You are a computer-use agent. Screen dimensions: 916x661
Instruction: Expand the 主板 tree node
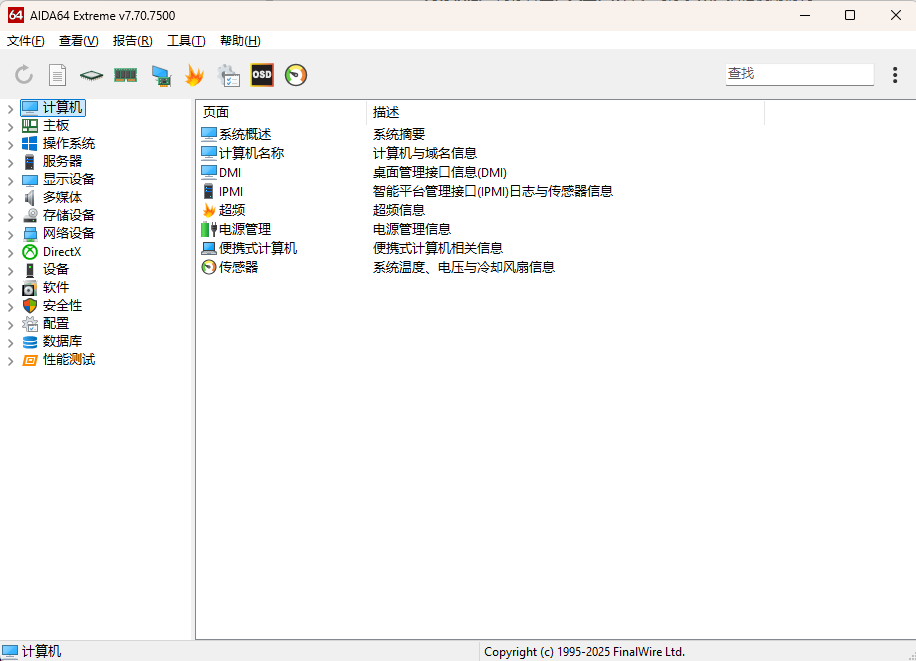click(x=10, y=127)
